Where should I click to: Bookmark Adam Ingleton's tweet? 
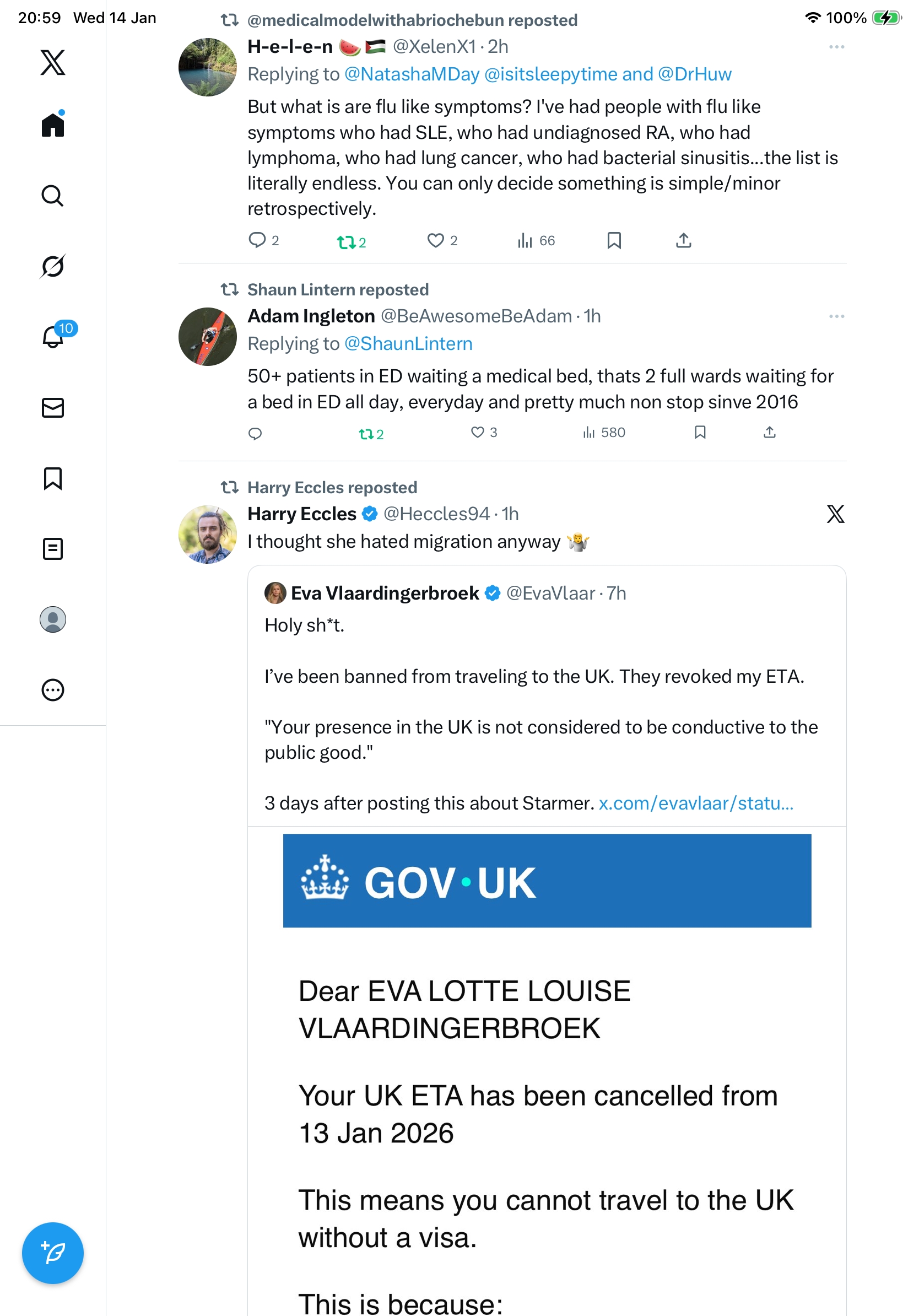pyautogui.click(x=700, y=433)
